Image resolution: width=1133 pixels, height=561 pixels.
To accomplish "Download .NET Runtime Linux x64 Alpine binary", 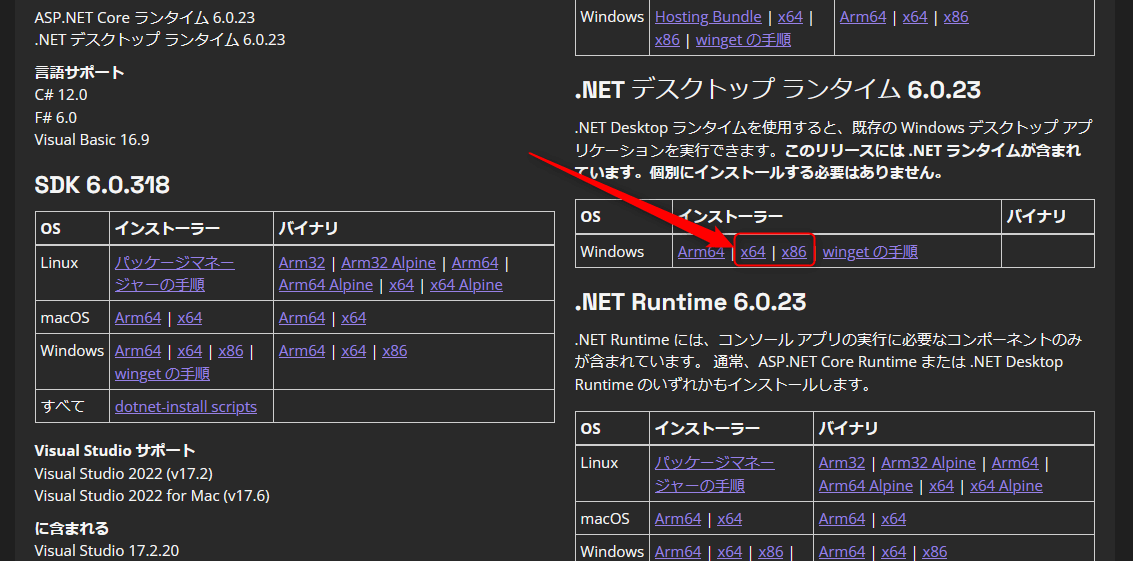I will click(x=1007, y=486).
